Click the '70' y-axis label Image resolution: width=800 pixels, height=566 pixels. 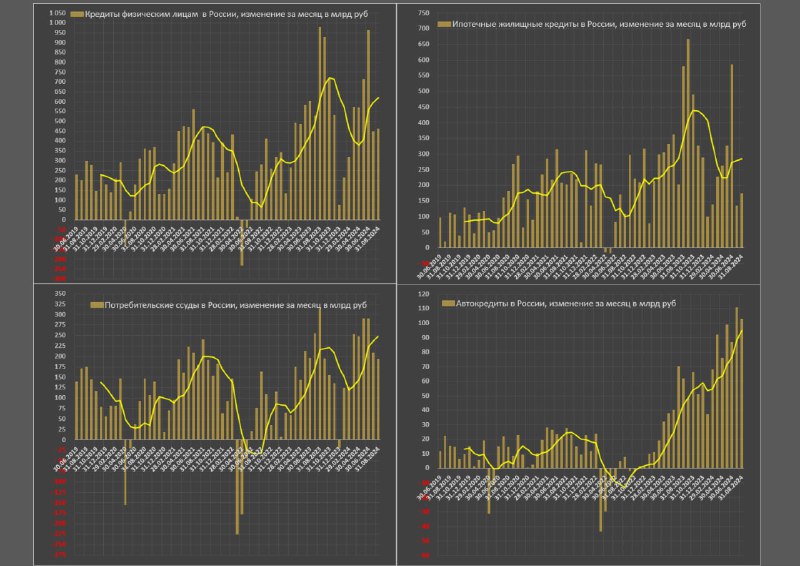tap(426, 366)
